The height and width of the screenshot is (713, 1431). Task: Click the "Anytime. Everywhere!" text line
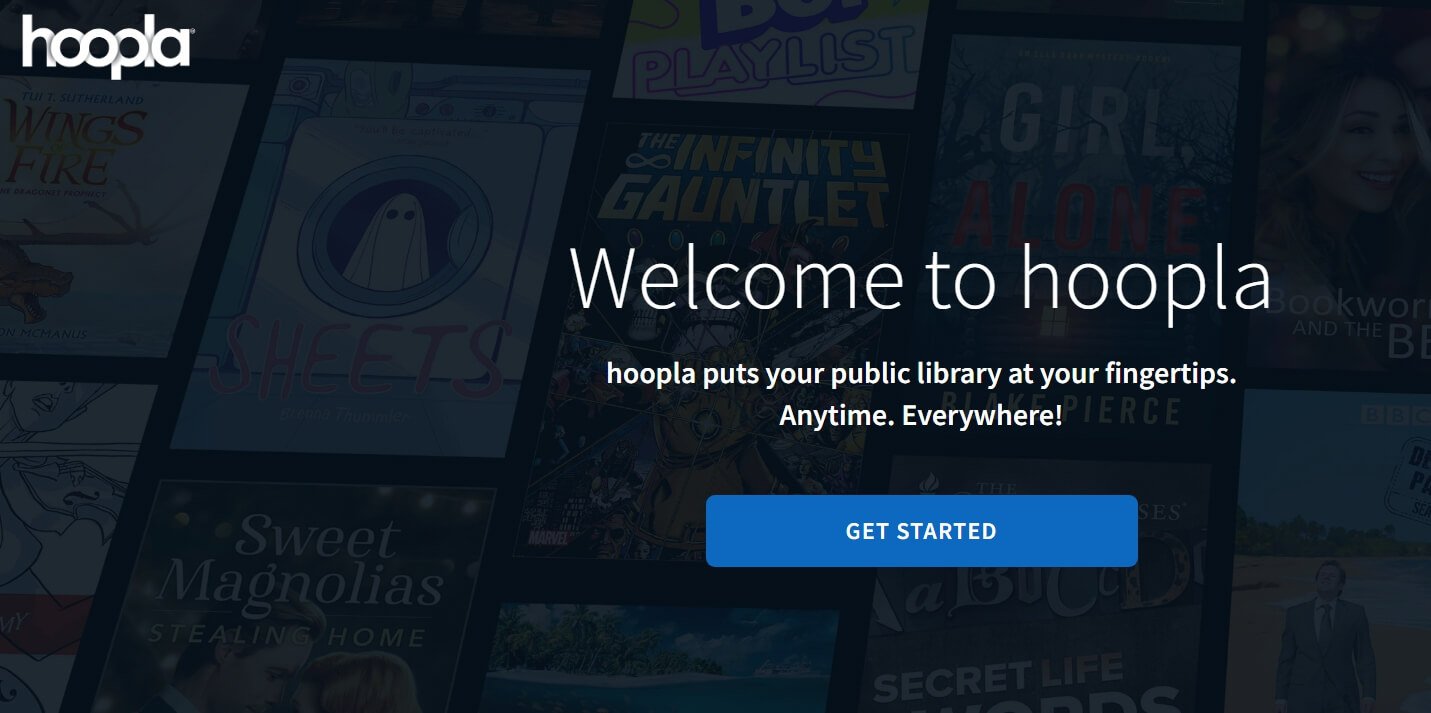click(x=921, y=416)
